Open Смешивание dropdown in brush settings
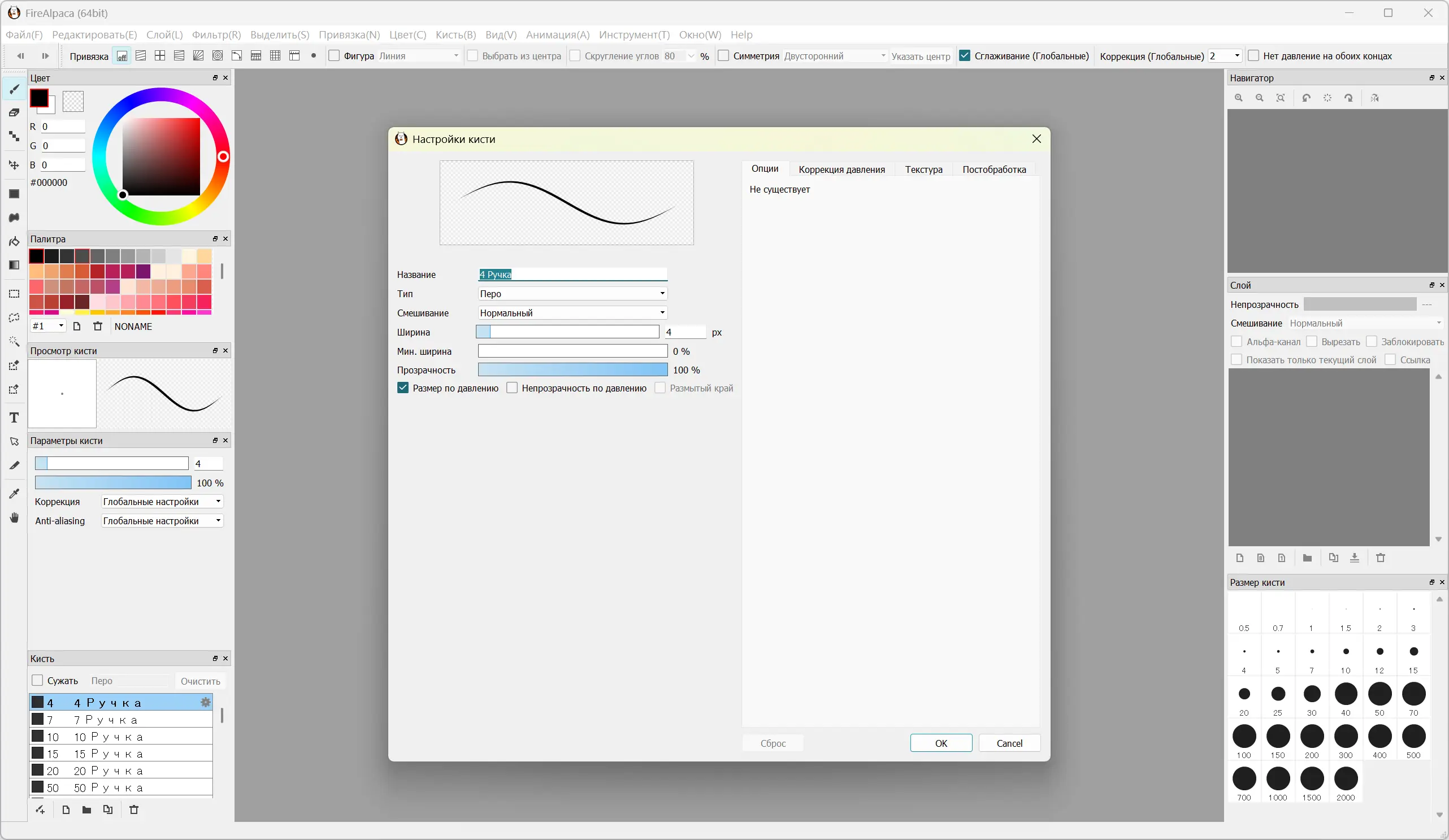The height and width of the screenshot is (840, 1449). pyautogui.click(x=572, y=313)
